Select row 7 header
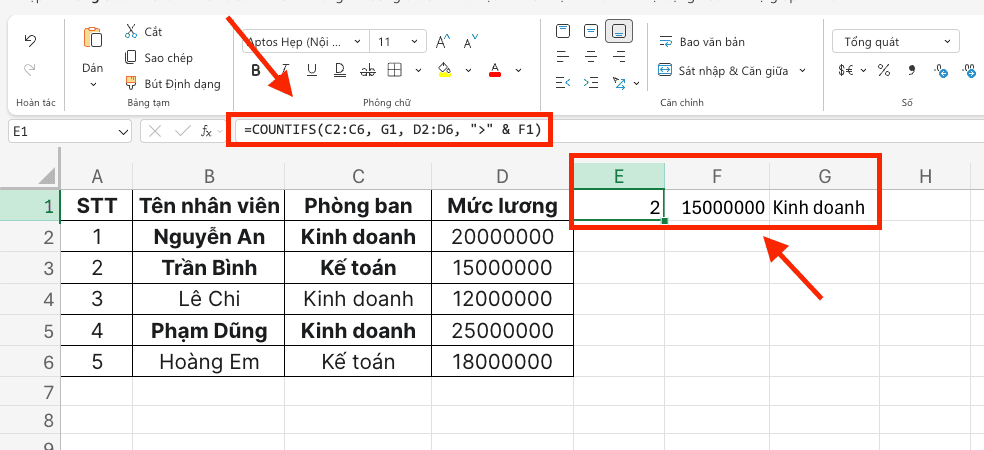This screenshot has height=450, width=984. coord(29,394)
